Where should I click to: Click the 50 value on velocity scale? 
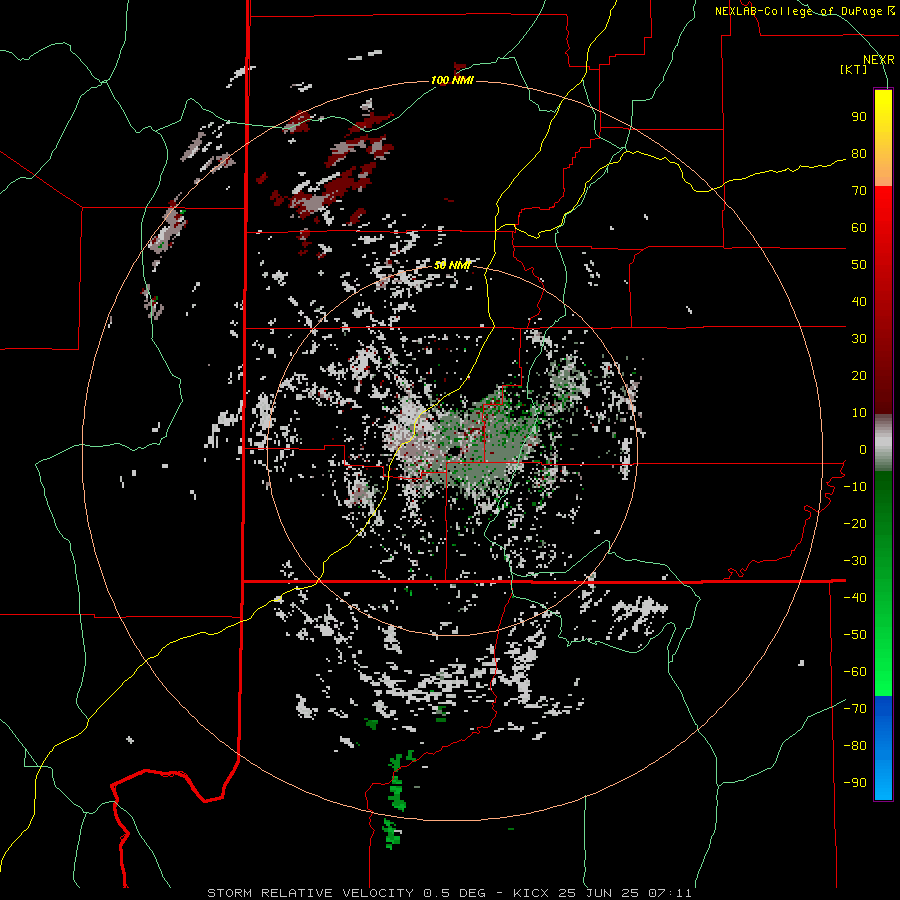(x=859, y=265)
